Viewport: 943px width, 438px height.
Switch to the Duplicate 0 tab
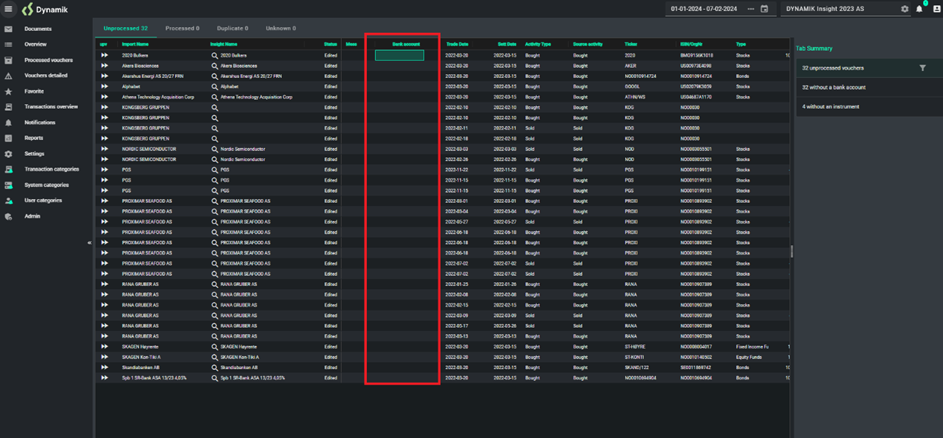[x=232, y=28]
